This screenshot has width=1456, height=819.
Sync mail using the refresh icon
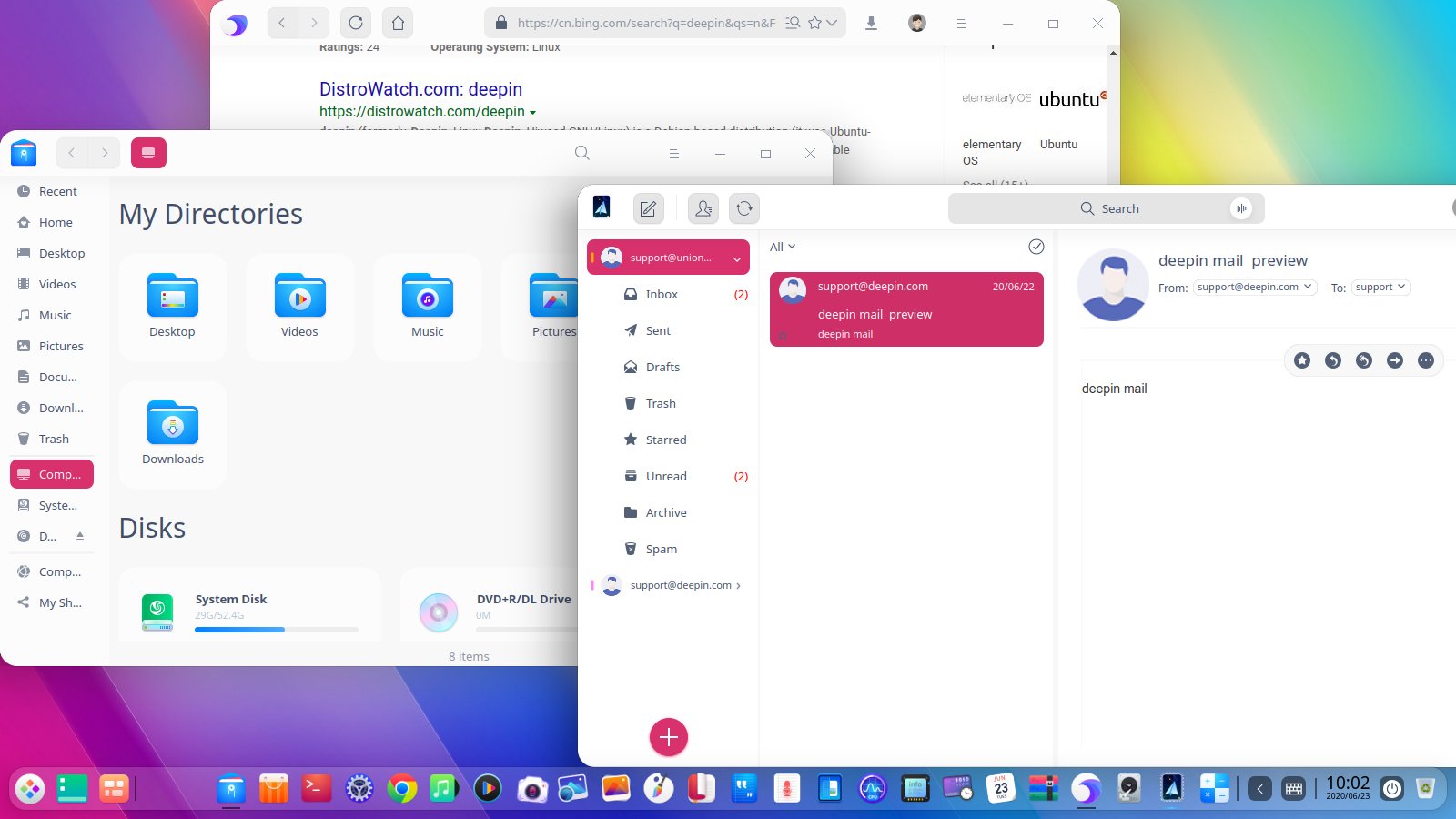click(743, 208)
